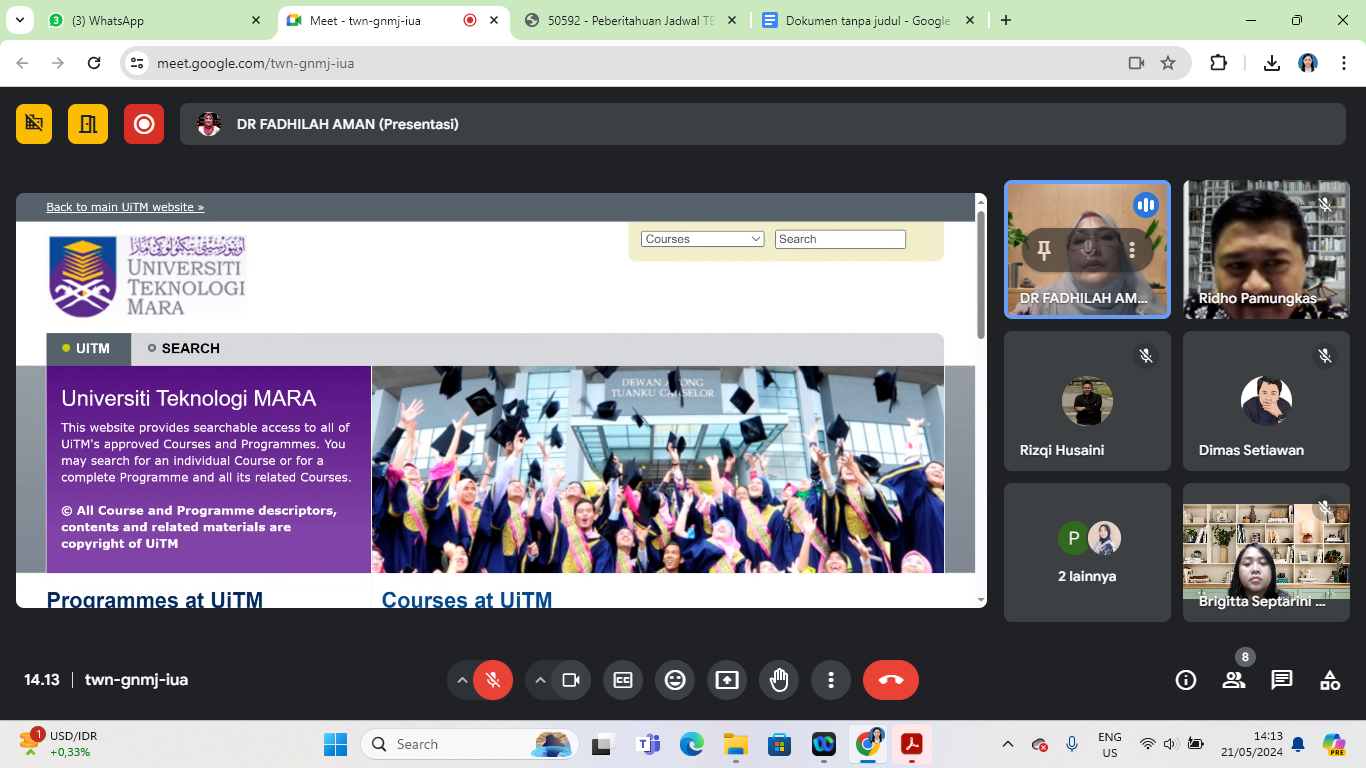Click ENG US language indicator
Image resolution: width=1366 pixels, height=768 pixels.
pyautogui.click(x=1109, y=744)
